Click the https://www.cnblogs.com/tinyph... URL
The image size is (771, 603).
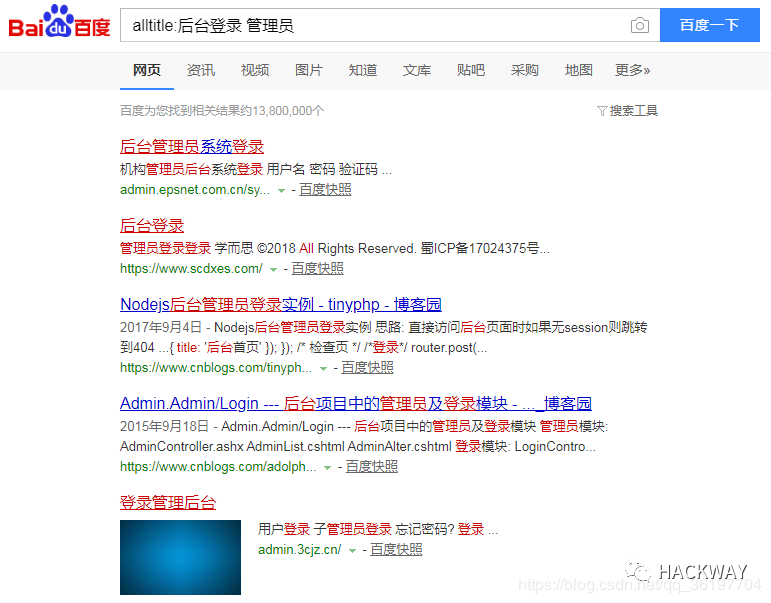[216, 367]
